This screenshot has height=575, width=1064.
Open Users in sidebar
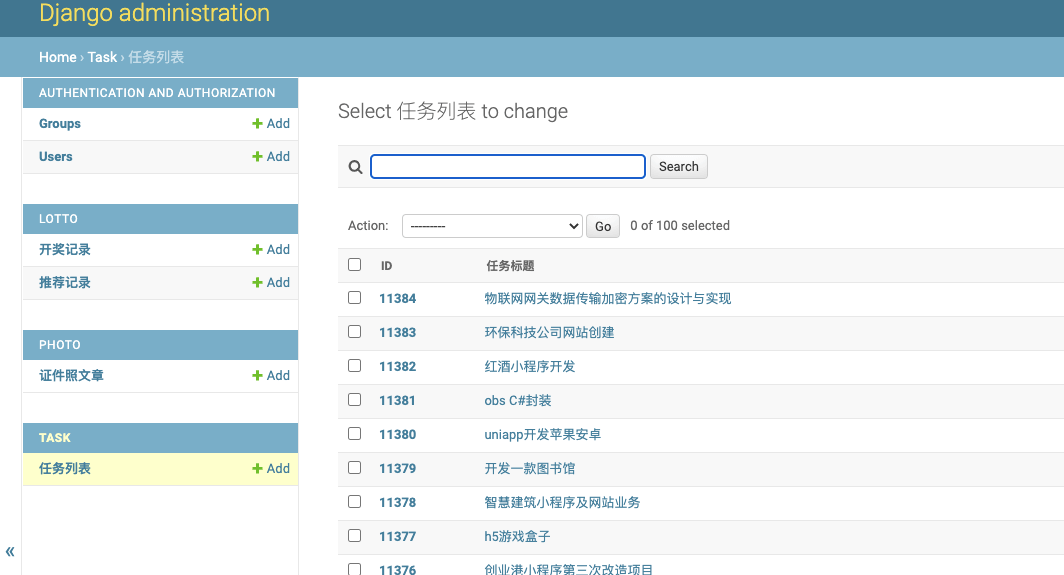[56, 156]
